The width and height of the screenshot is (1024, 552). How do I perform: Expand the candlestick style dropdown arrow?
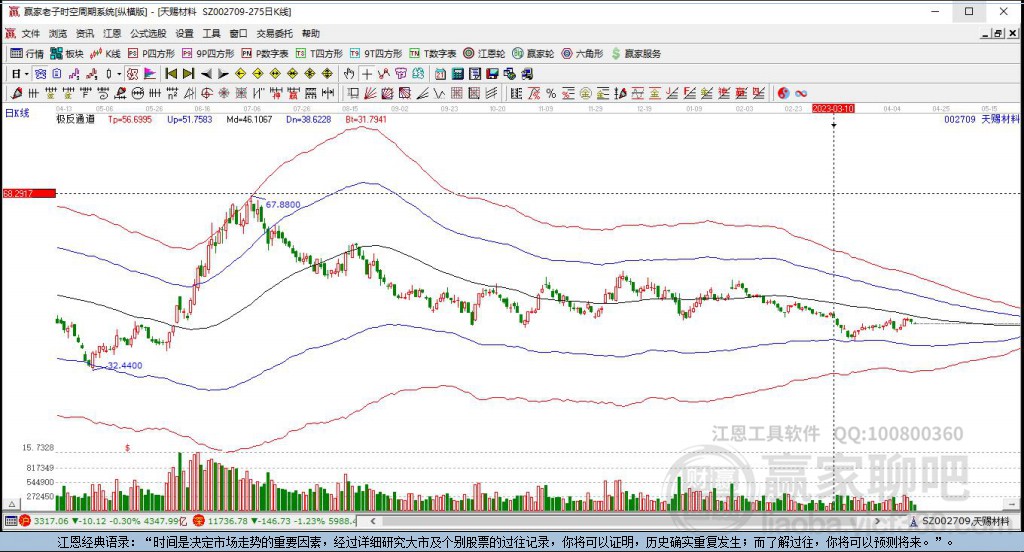(119, 74)
